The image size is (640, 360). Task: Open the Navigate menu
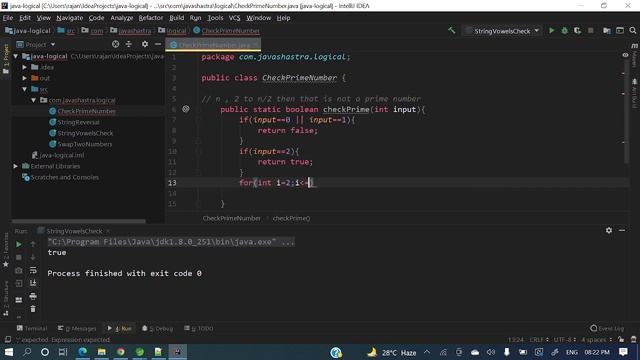[70, 18]
